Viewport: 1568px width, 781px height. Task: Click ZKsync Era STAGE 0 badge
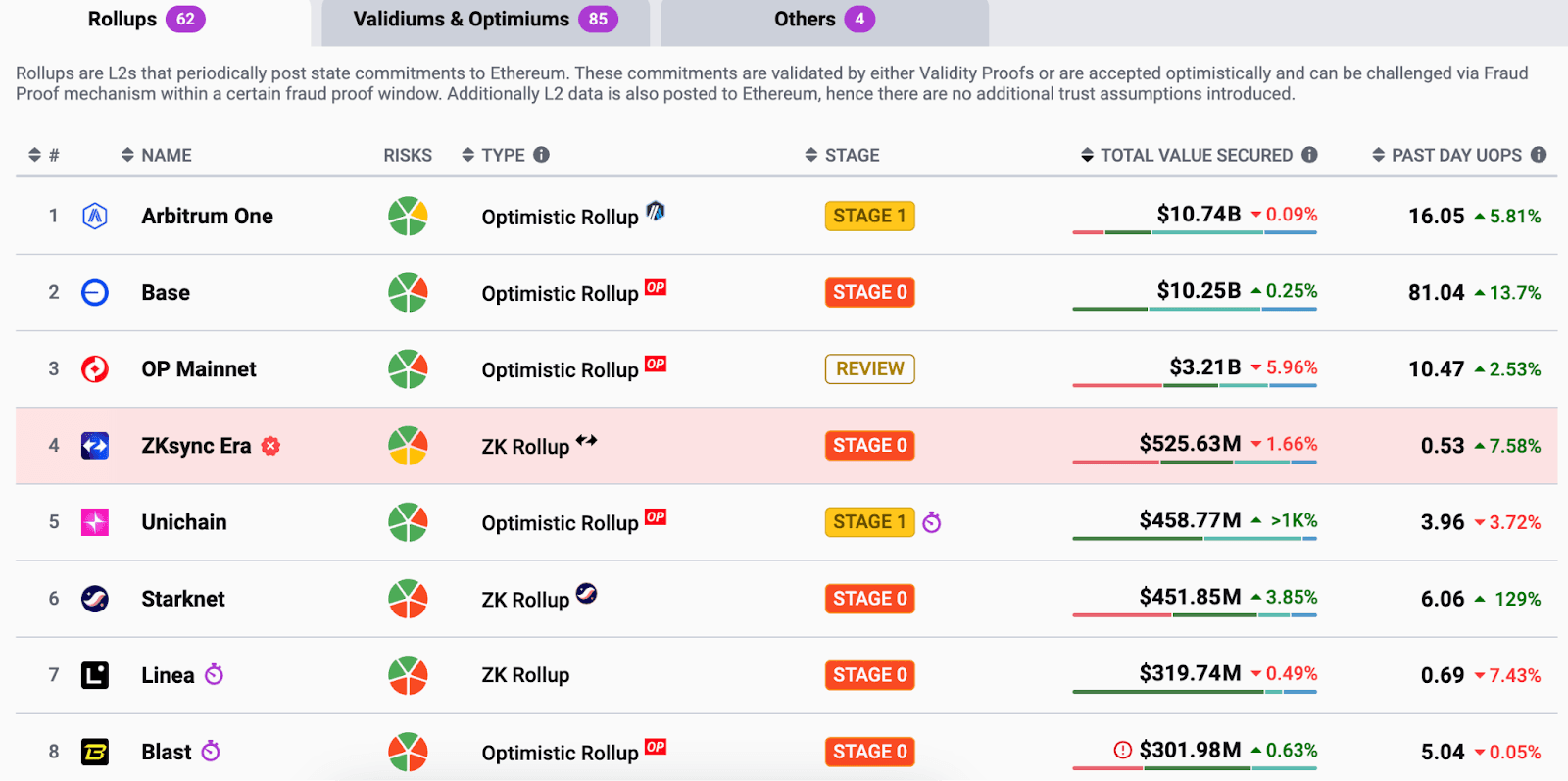point(869,445)
